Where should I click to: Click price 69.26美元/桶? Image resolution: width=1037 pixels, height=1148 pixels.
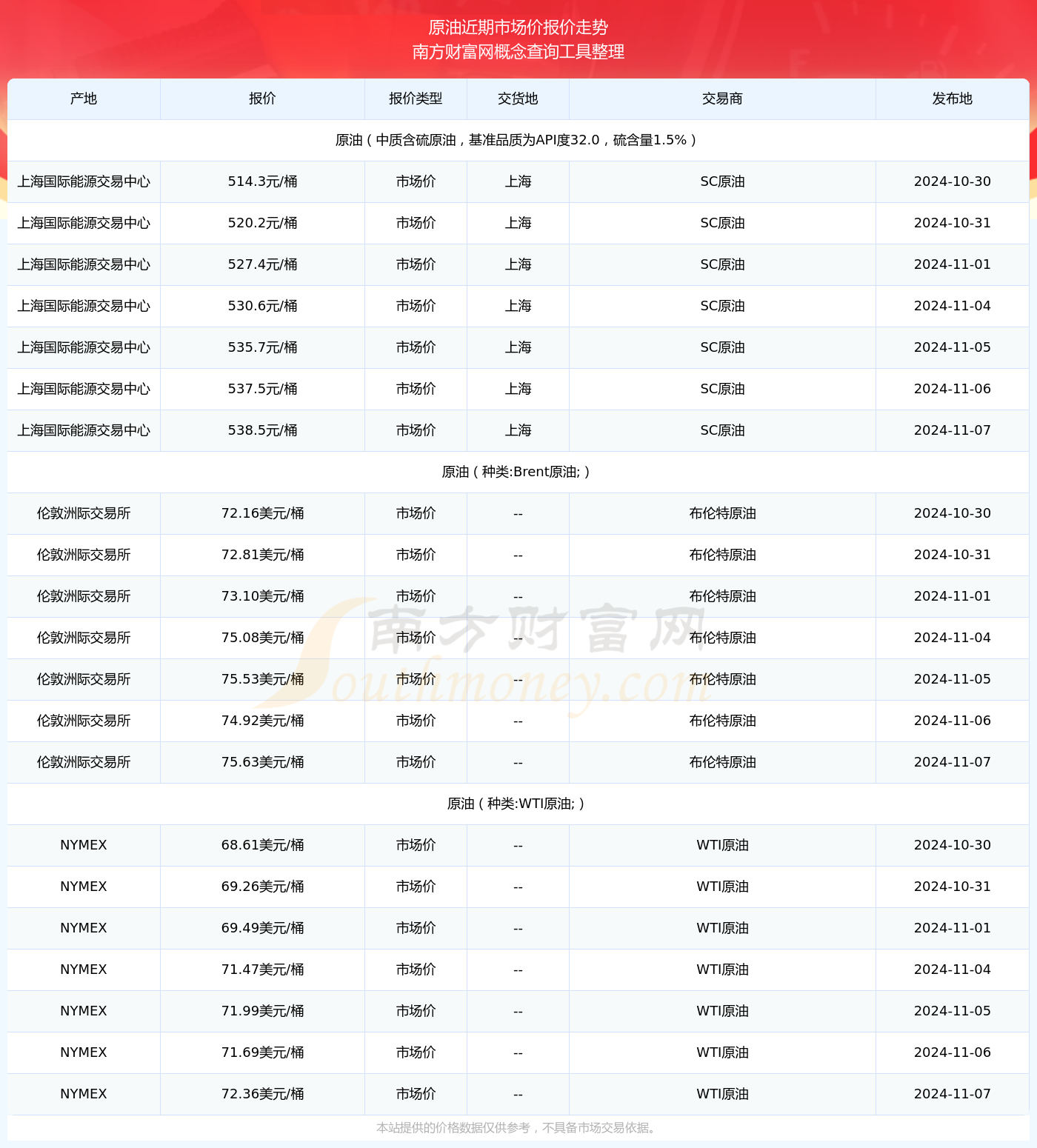tap(262, 887)
